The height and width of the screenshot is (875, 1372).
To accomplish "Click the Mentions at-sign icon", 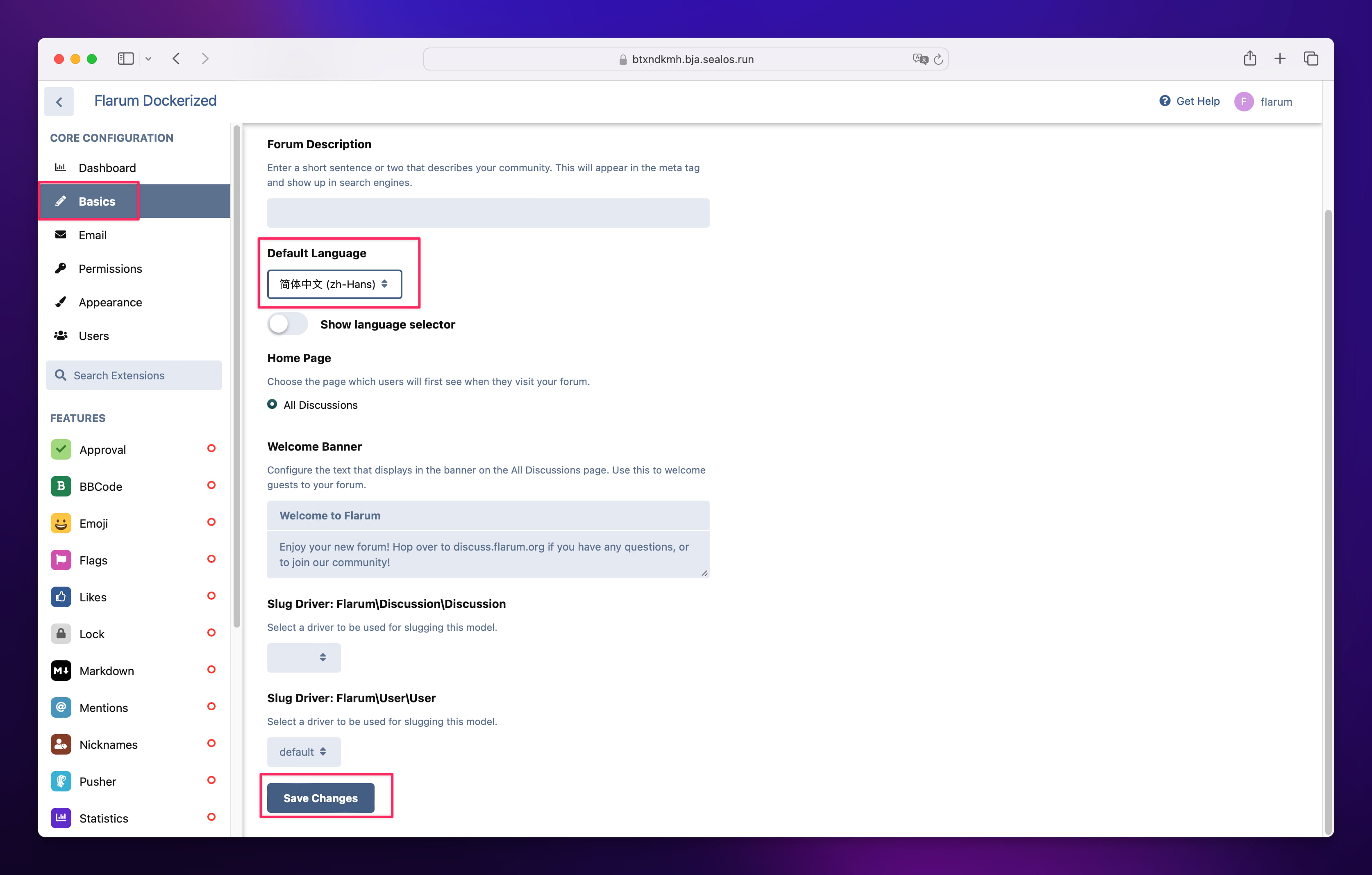I will coord(61,707).
